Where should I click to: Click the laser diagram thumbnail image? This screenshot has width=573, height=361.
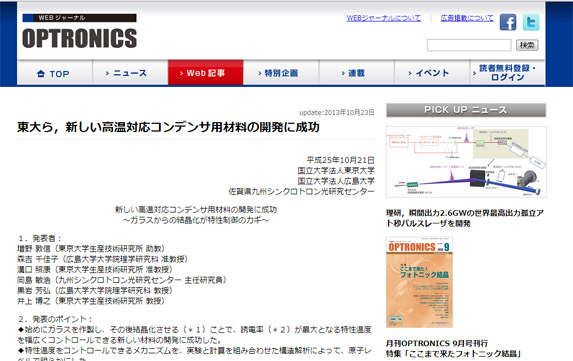(466, 162)
